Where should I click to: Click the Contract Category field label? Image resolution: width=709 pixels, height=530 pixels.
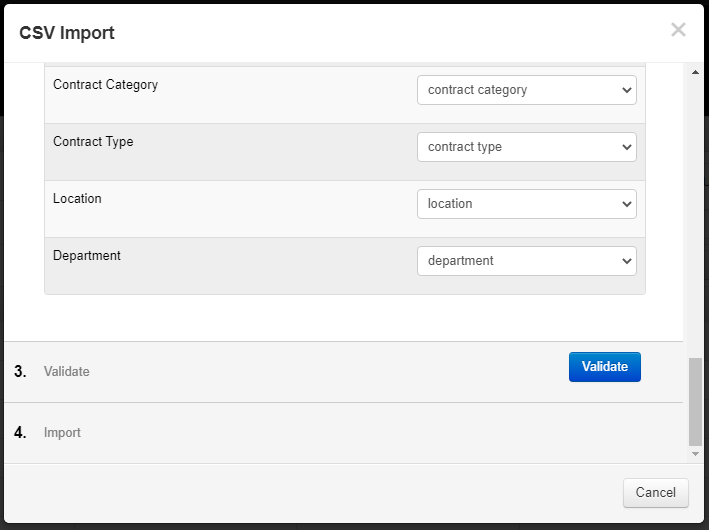[105, 85]
